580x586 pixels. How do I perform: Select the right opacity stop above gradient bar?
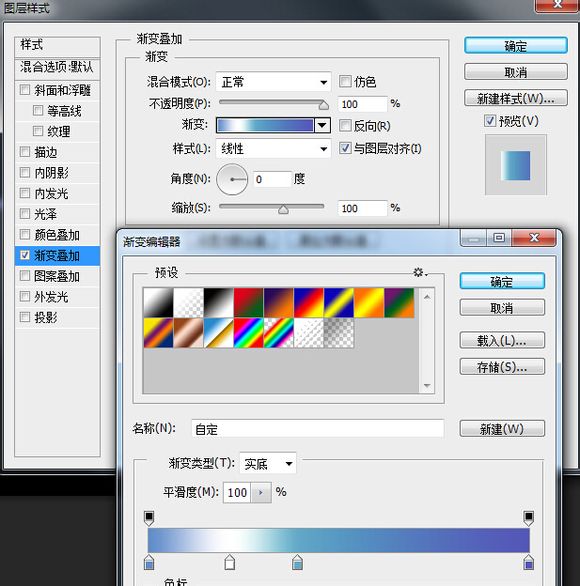pos(528,518)
